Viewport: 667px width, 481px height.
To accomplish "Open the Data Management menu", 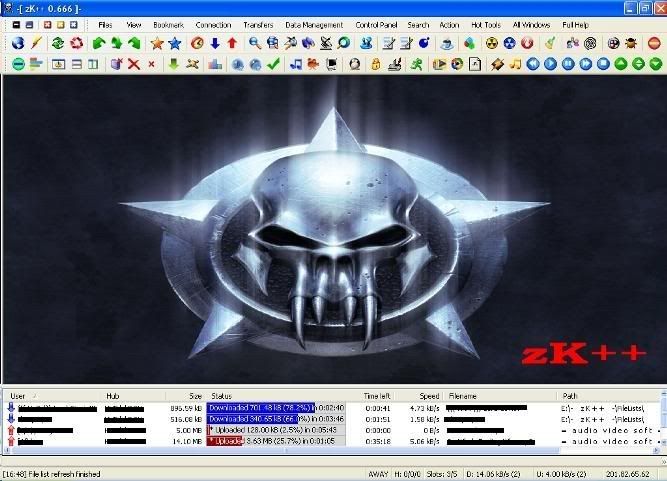I will pos(314,25).
